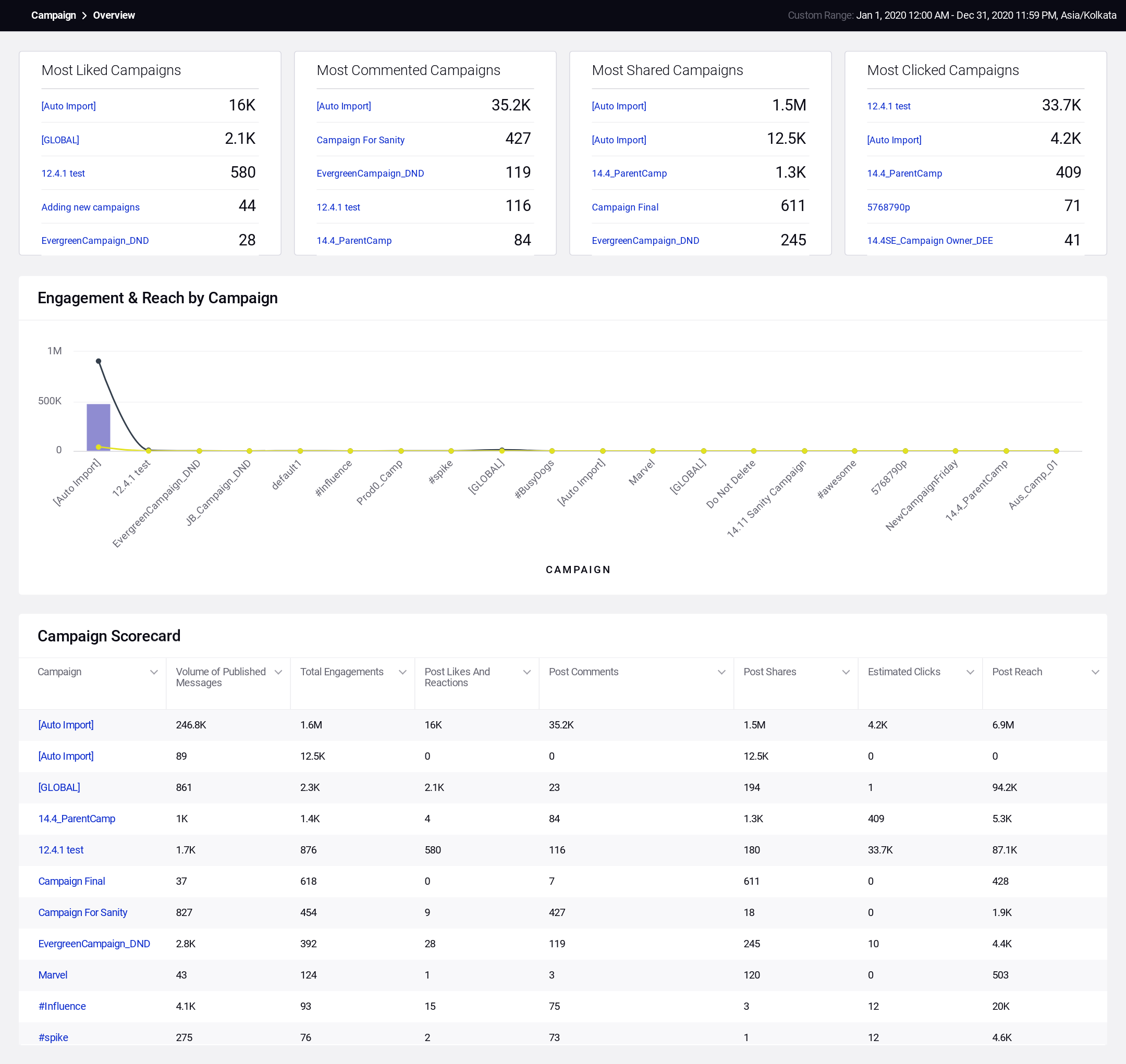Open Campaign breadcrumb in header

53,15
